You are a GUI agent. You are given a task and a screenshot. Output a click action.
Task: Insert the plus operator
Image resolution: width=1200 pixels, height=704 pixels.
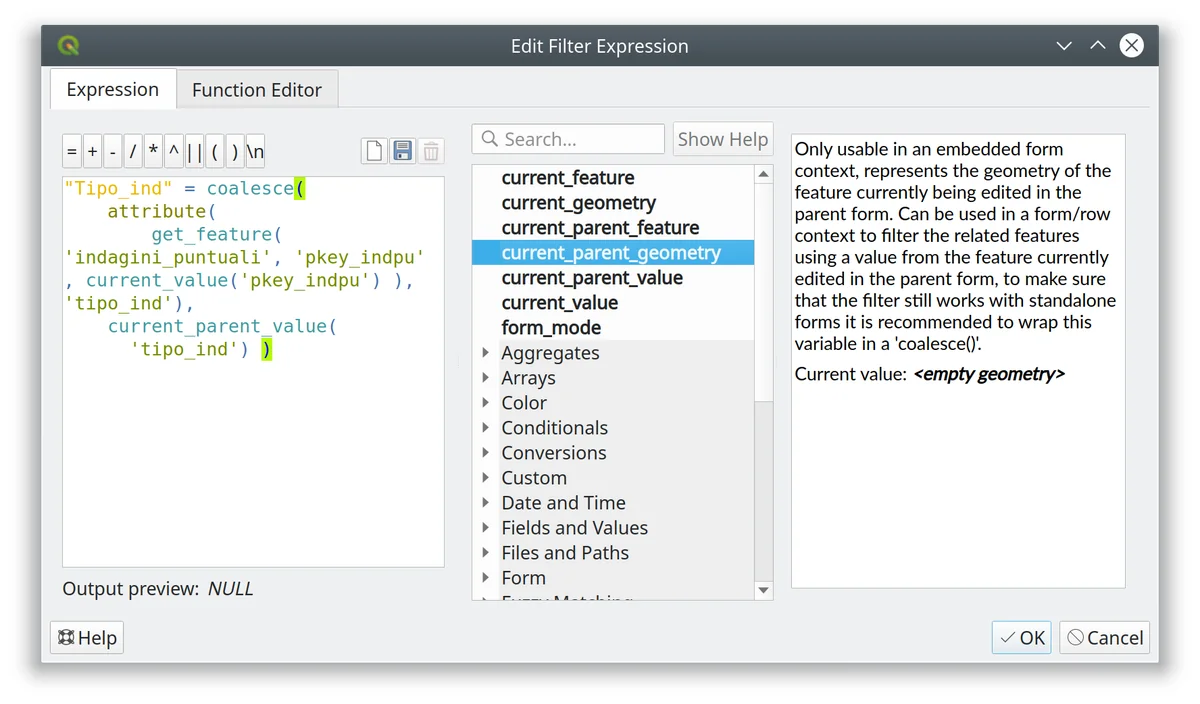pos(92,152)
